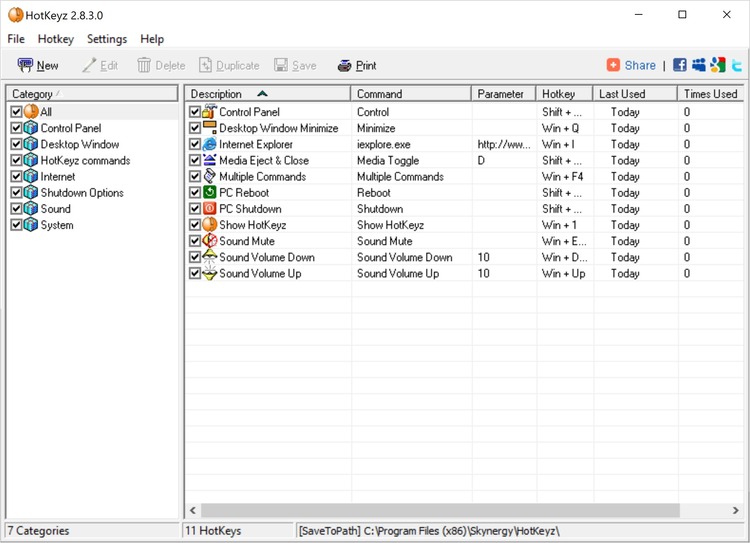
Task: Open the Hotkey menu
Action: [56, 39]
